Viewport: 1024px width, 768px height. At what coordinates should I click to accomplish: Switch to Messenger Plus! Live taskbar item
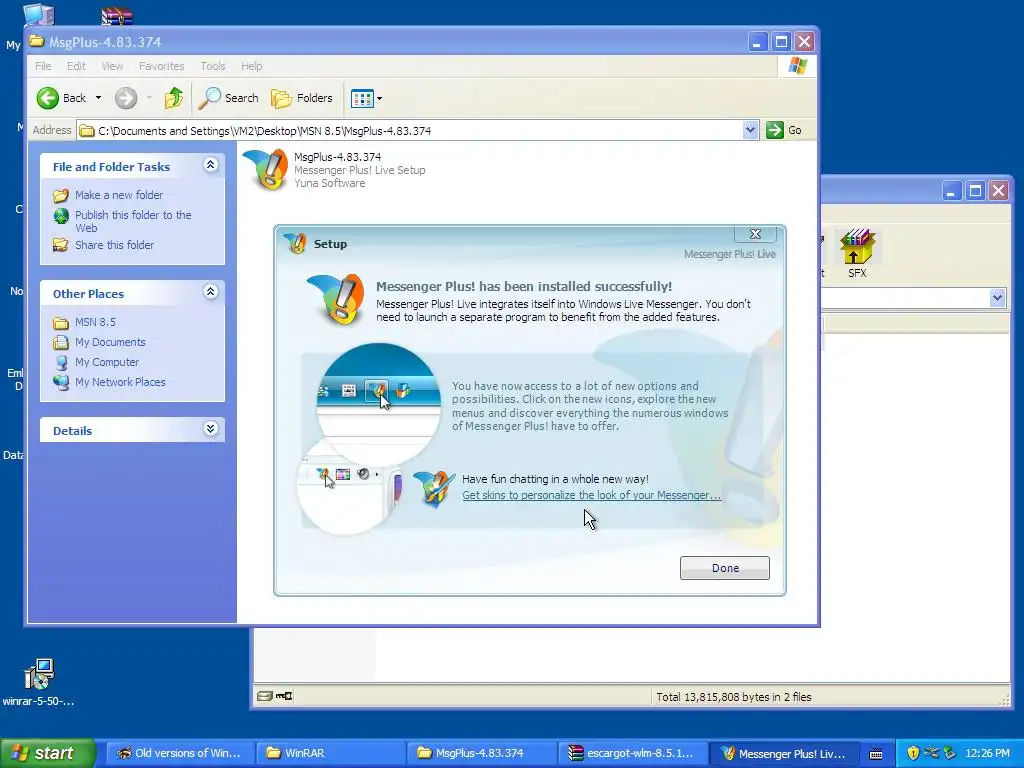pyautogui.click(x=782, y=753)
